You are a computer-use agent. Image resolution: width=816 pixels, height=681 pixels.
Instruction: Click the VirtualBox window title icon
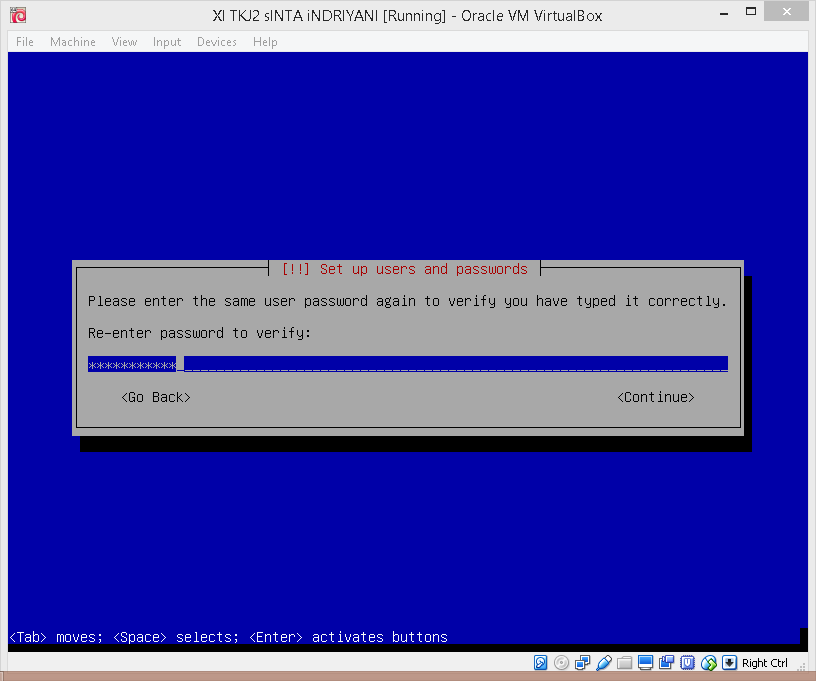(x=18, y=15)
